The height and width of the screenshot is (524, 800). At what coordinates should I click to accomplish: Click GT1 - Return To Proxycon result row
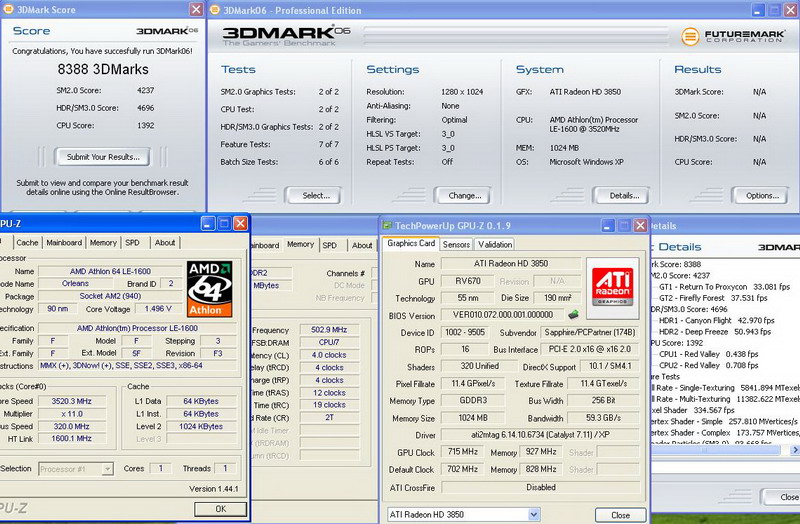click(724, 287)
